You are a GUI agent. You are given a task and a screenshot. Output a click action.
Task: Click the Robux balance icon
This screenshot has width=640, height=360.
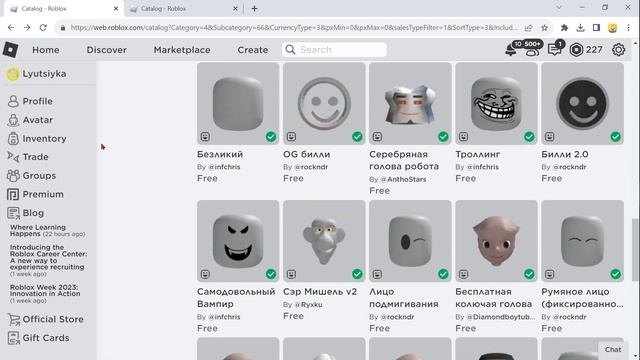576,50
